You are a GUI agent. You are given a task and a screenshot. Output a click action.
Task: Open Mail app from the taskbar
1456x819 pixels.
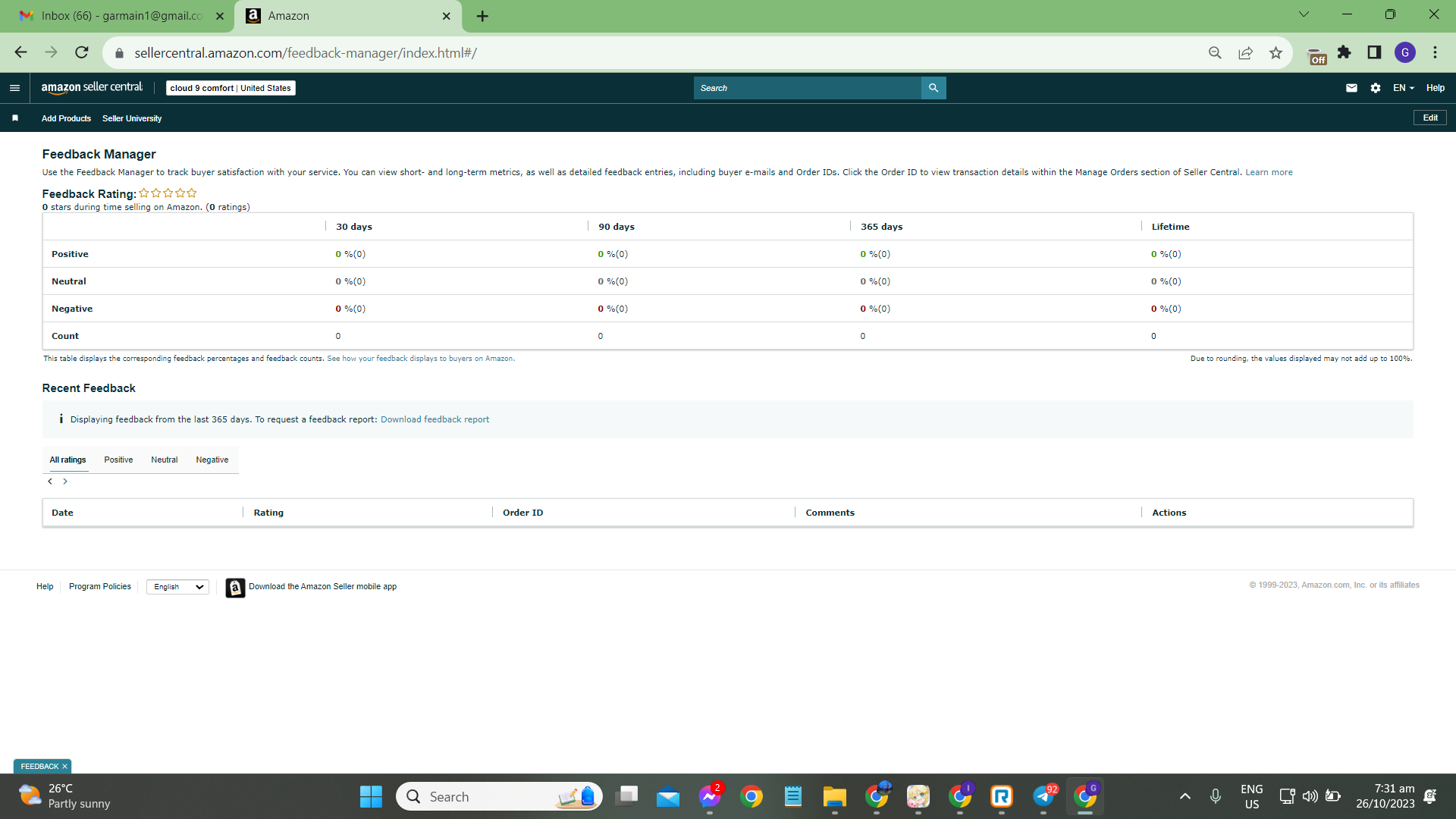[668, 796]
